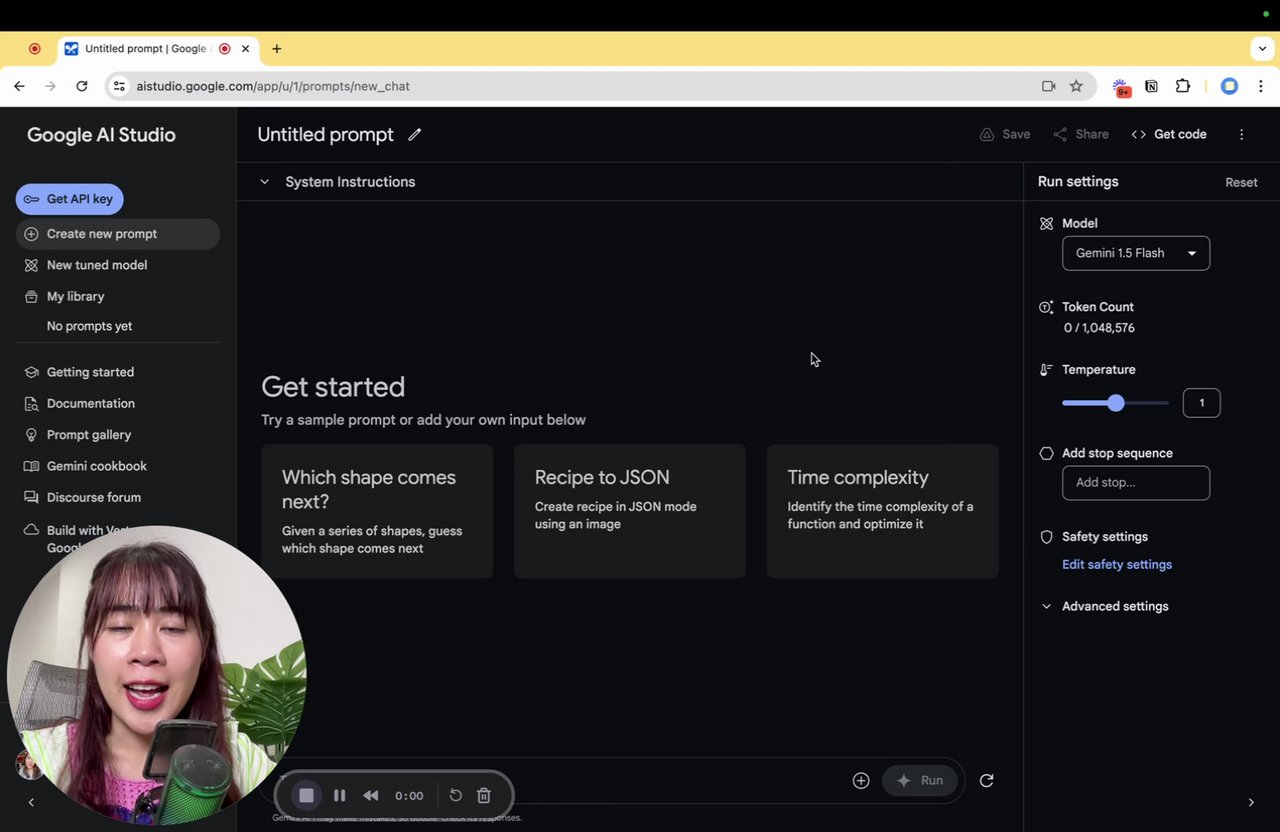Image resolution: width=1280 pixels, height=832 pixels.
Task: Click the Save button
Action: pyautogui.click(x=1005, y=135)
